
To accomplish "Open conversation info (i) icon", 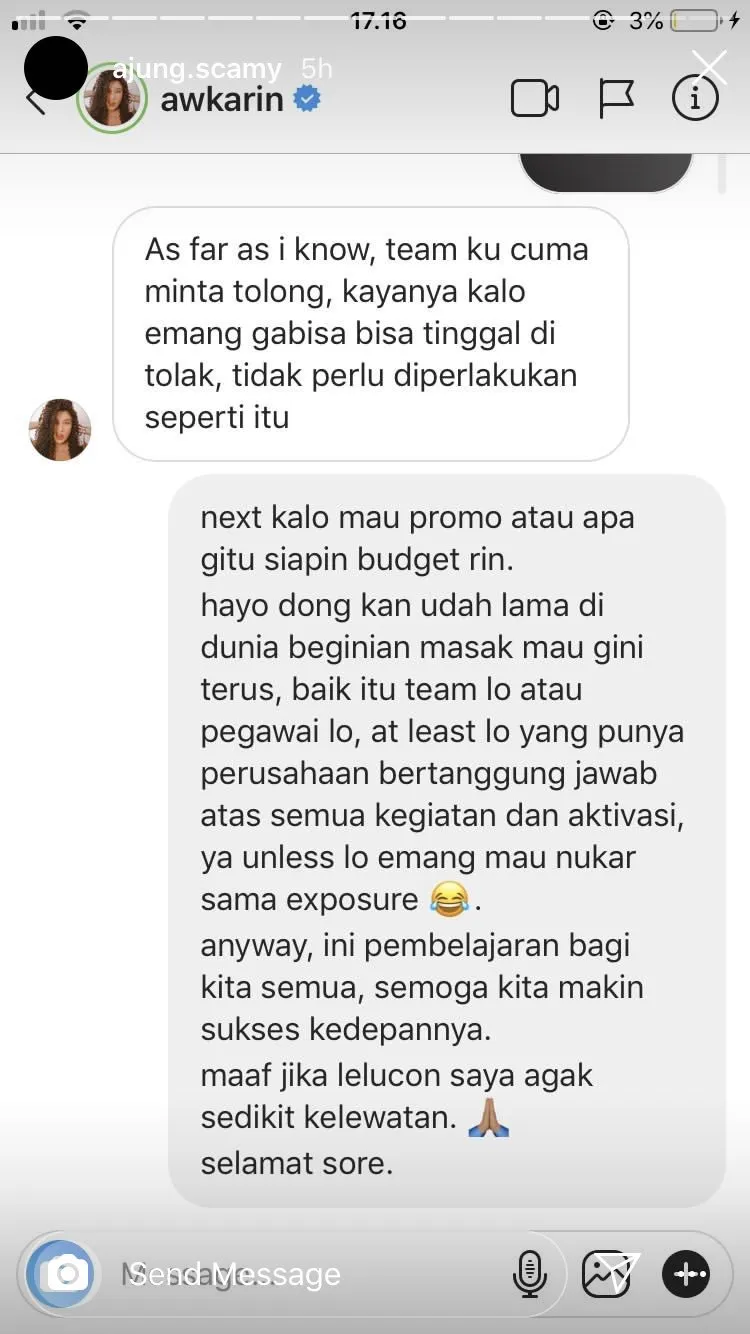I will pos(694,98).
